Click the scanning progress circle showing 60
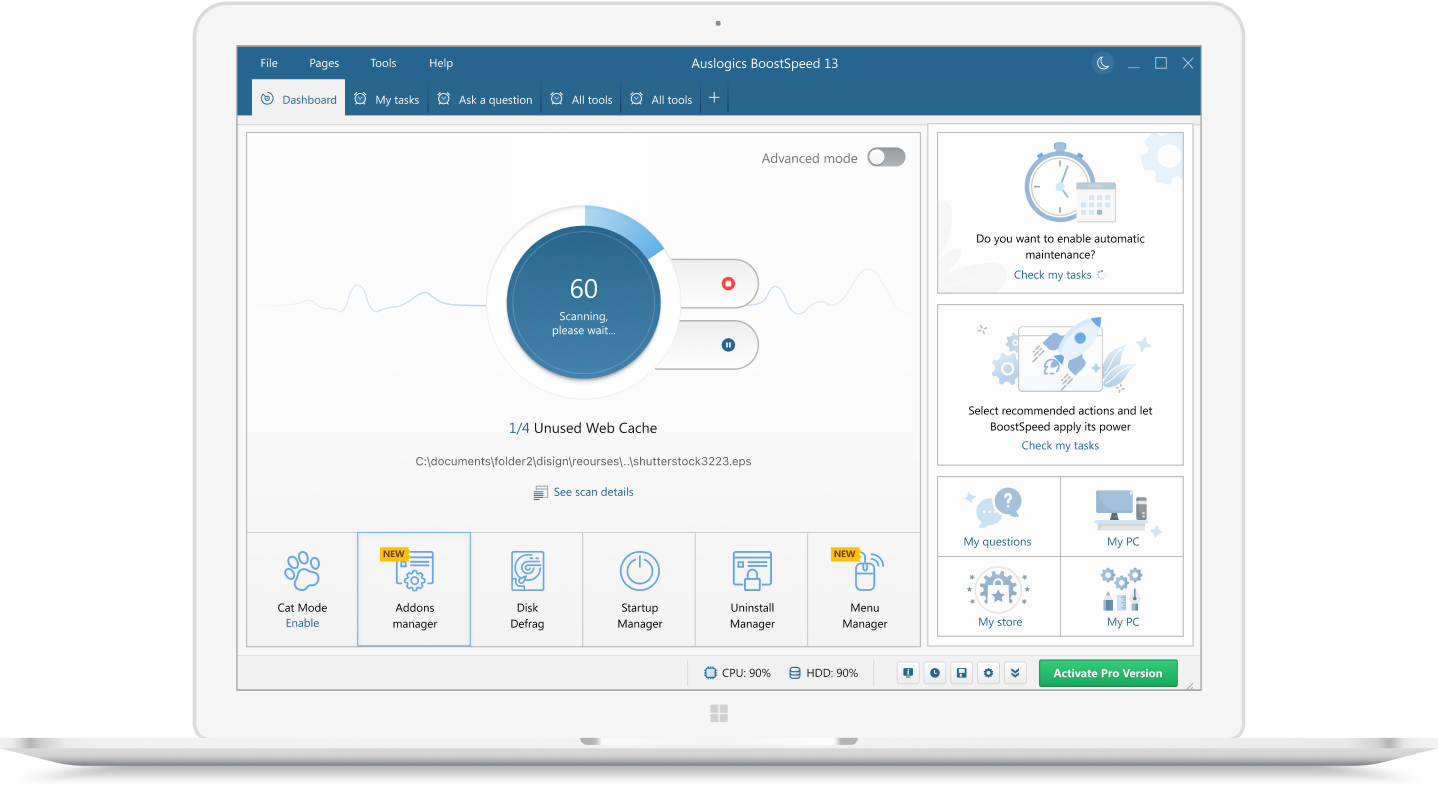 click(583, 302)
